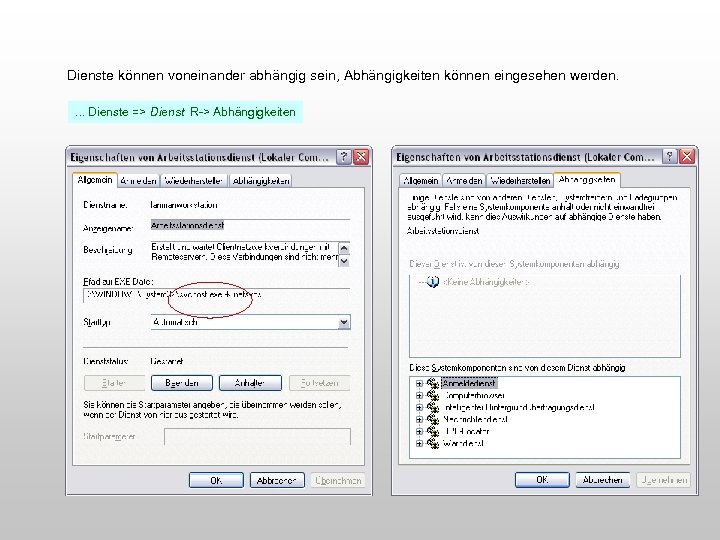
Task: Click the Pfad zur EXE-Datei field
Action: (x=217, y=295)
